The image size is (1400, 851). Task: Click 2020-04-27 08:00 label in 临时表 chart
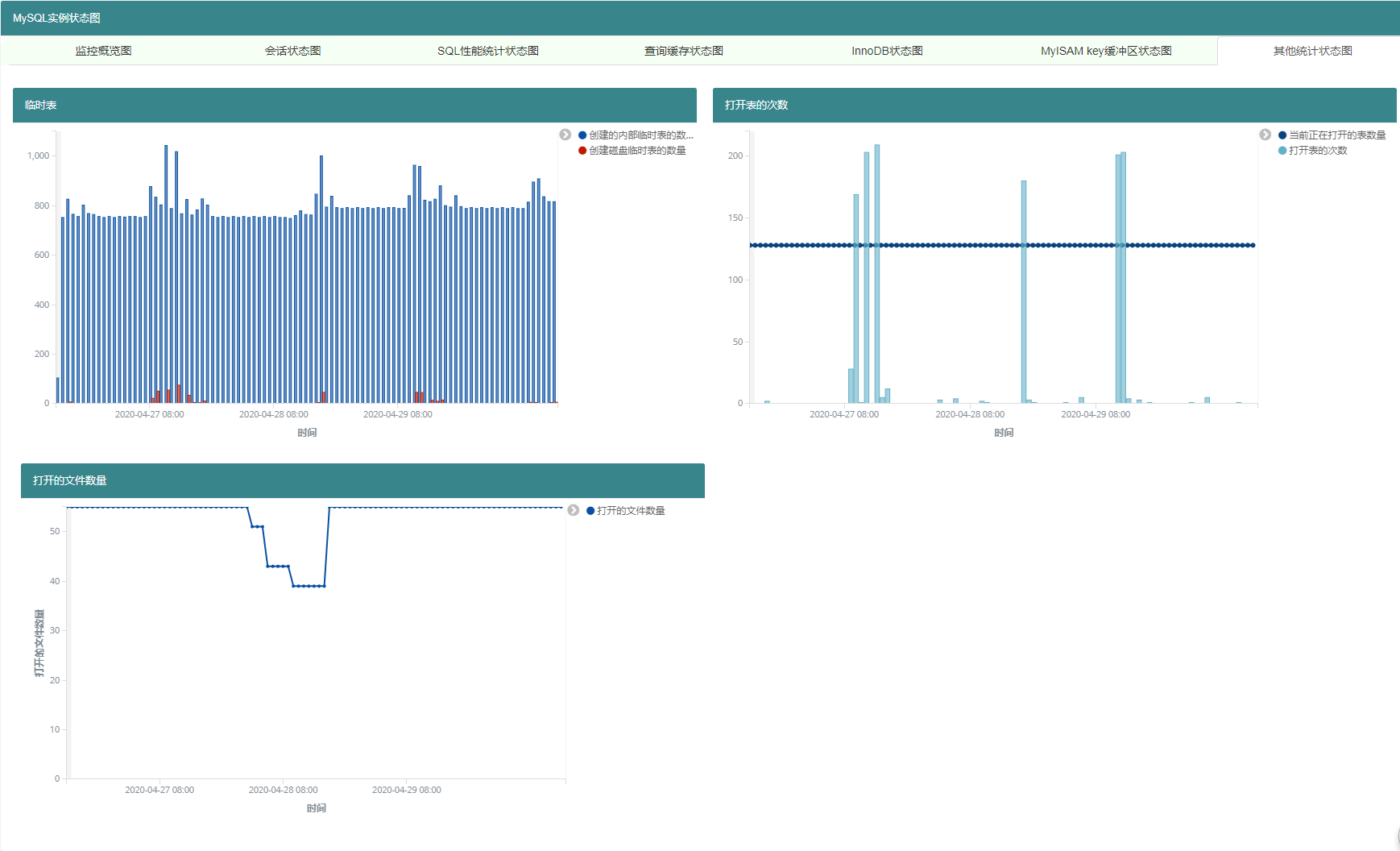coord(149,414)
